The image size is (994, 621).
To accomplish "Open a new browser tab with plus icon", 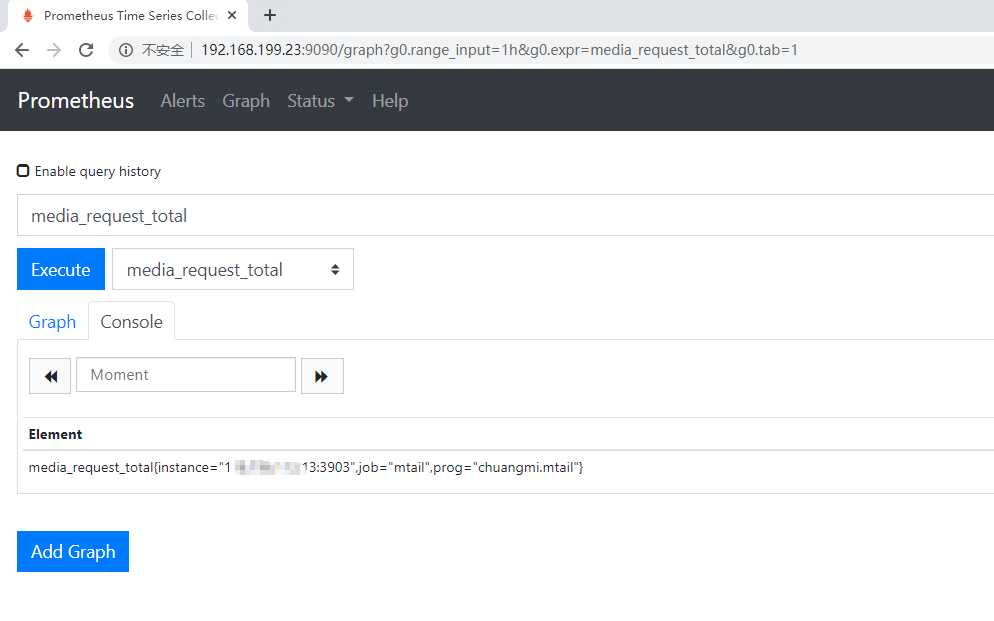I will 270,15.
